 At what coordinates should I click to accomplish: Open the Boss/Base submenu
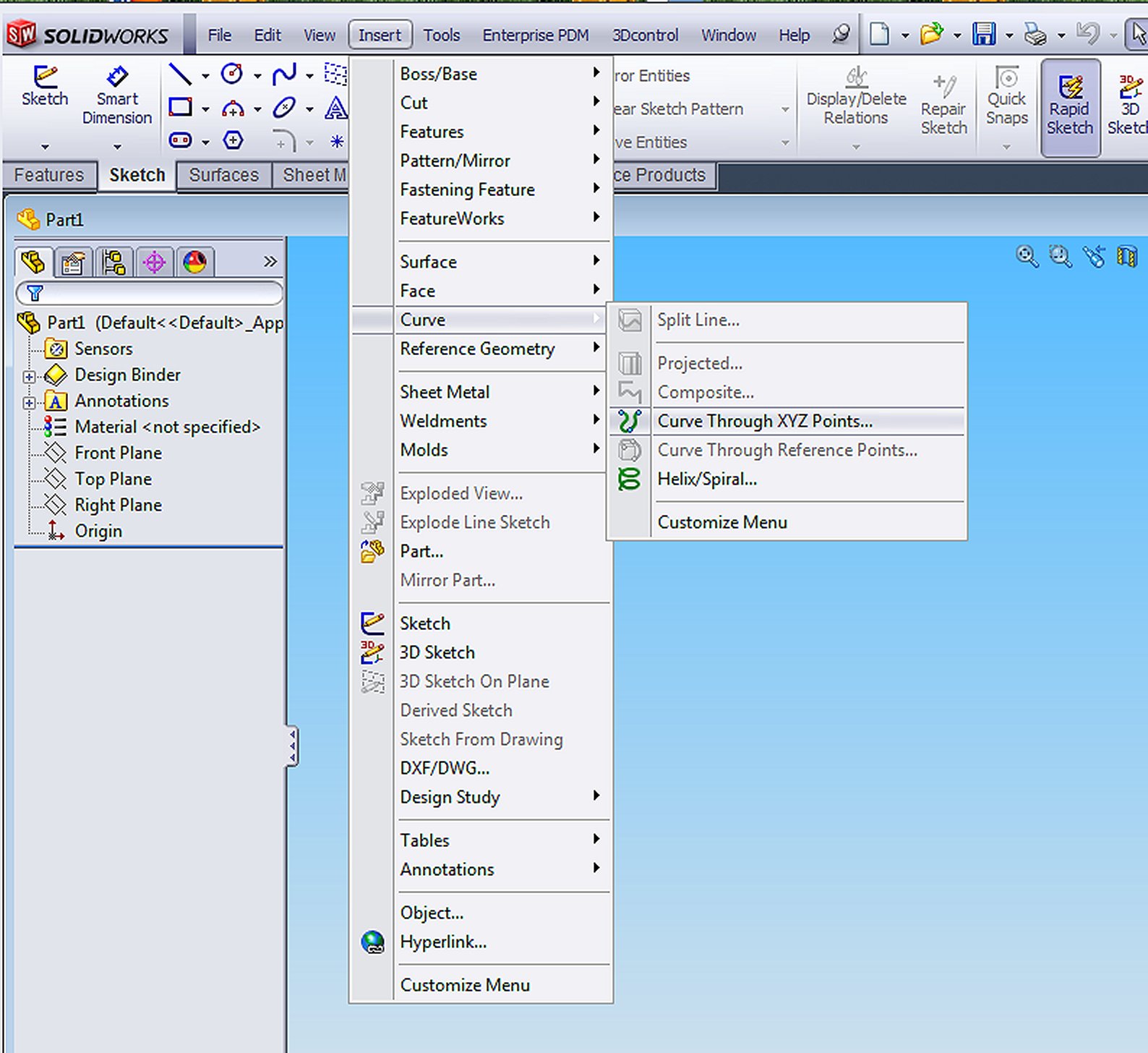coord(481,74)
